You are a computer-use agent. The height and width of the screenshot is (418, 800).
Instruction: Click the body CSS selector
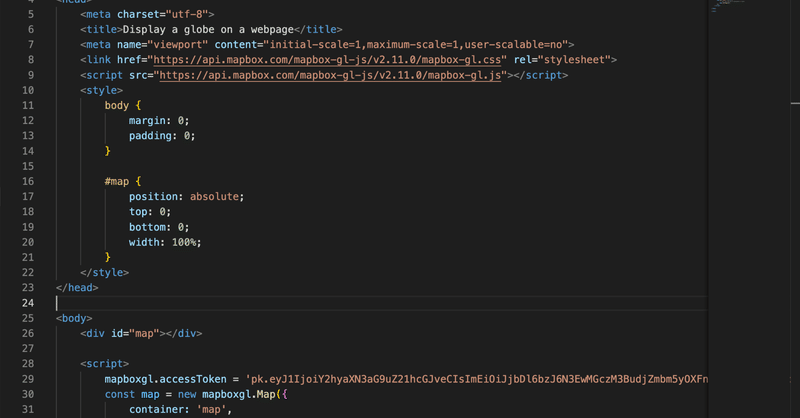click(117, 106)
